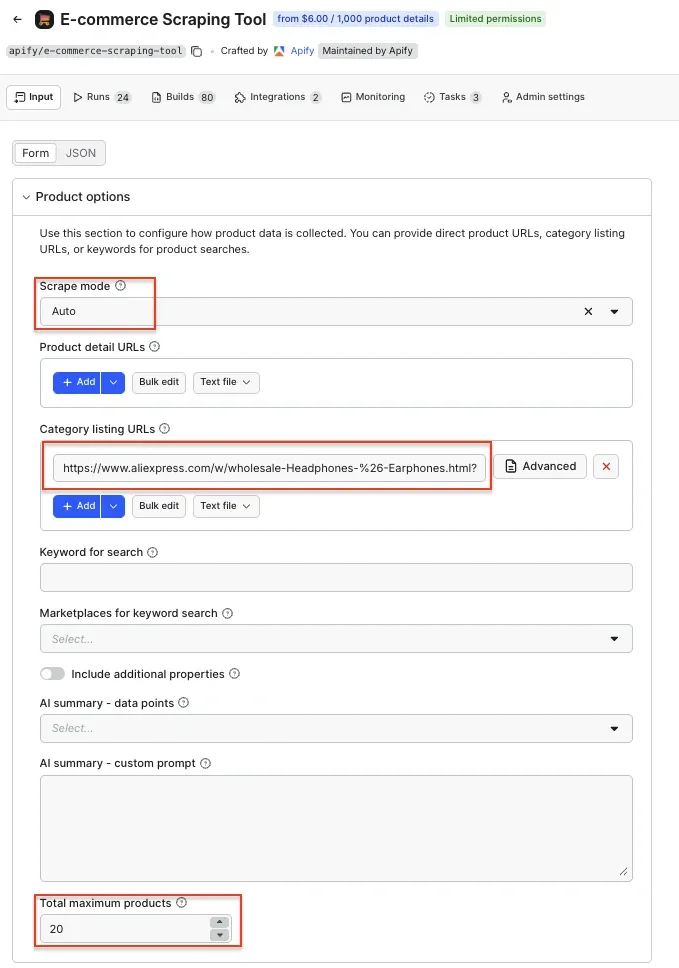This screenshot has height=968, width=679.
Task: Open the Runs tab
Action: pyautogui.click(x=102, y=97)
